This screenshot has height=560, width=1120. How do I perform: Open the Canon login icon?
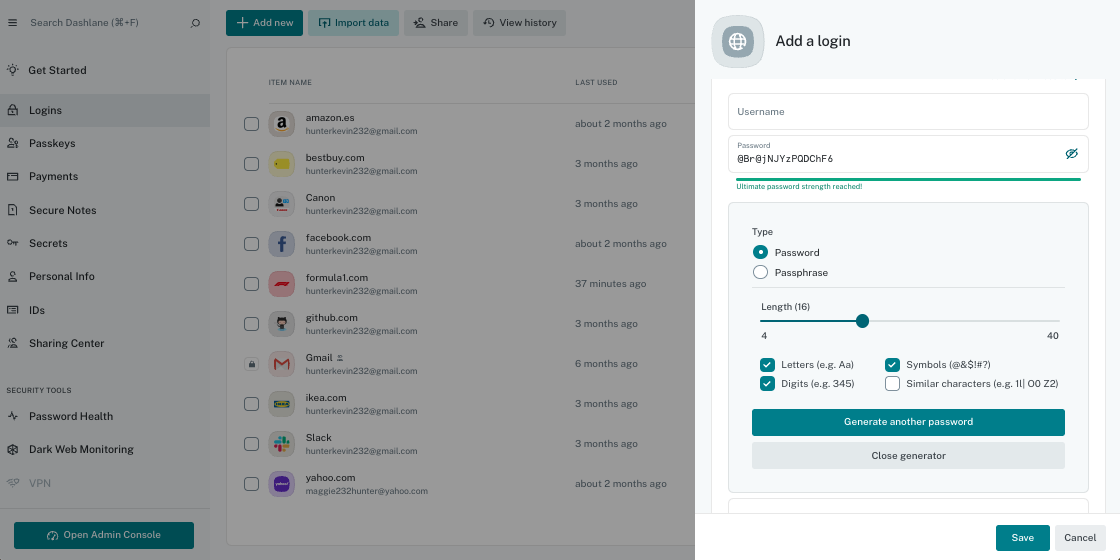pos(281,204)
